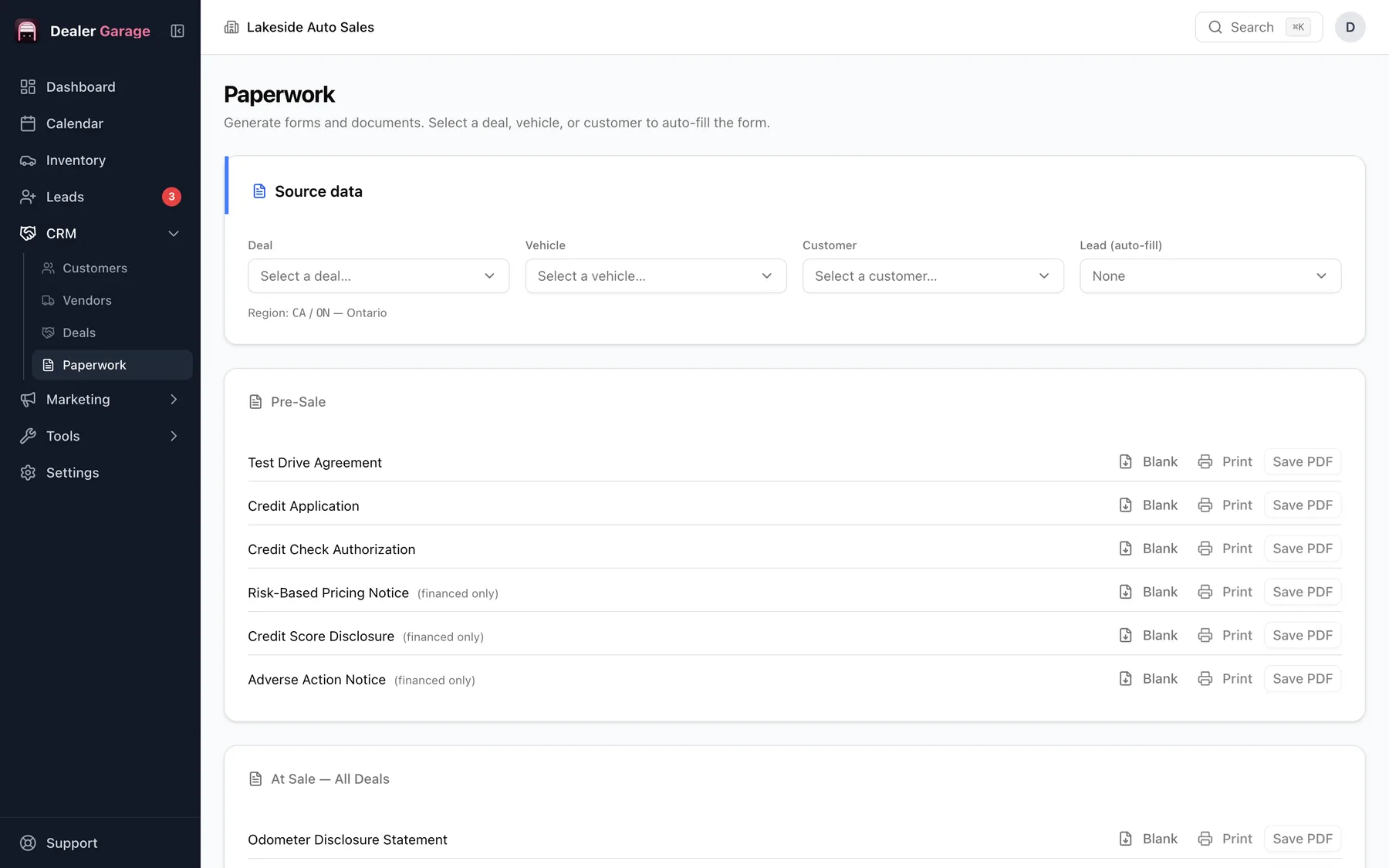Open the Select a customer dropdown
The height and width of the screenshot is (868, 1389).
click(x=933, y=276)
